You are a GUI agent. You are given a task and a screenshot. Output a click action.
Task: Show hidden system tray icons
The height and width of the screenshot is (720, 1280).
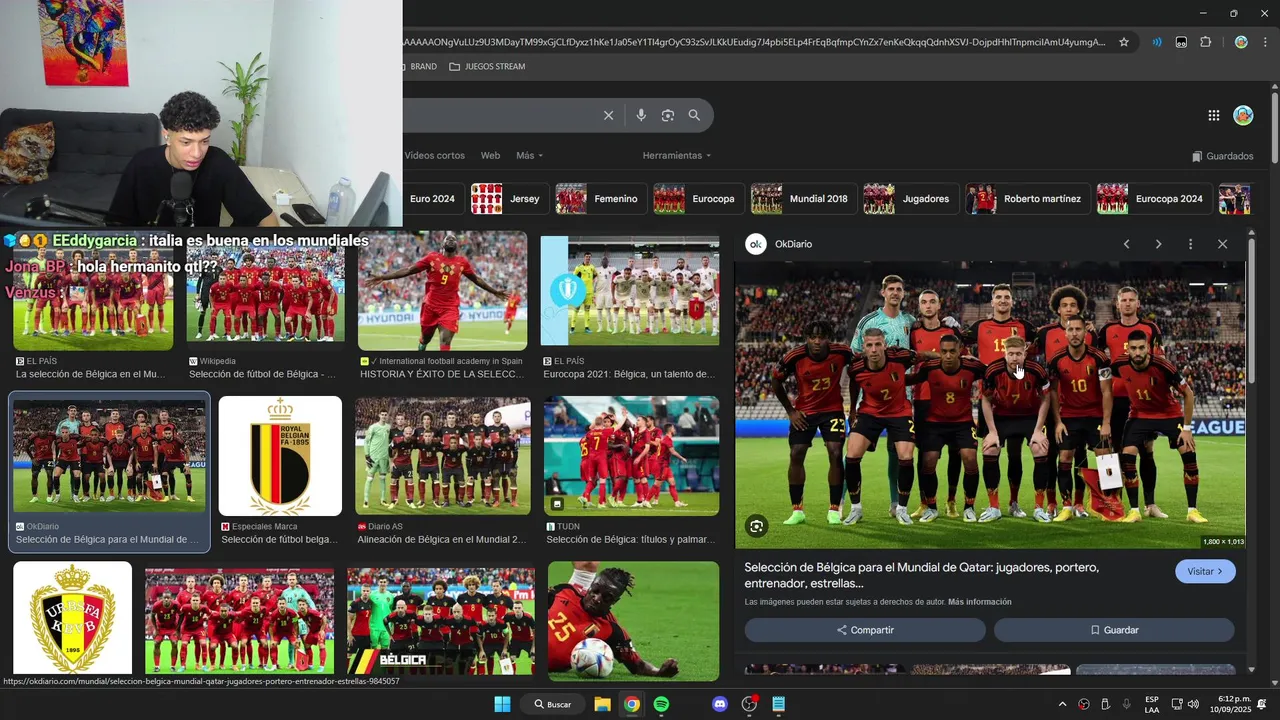pyautogui.click(x=1062, y=704)
